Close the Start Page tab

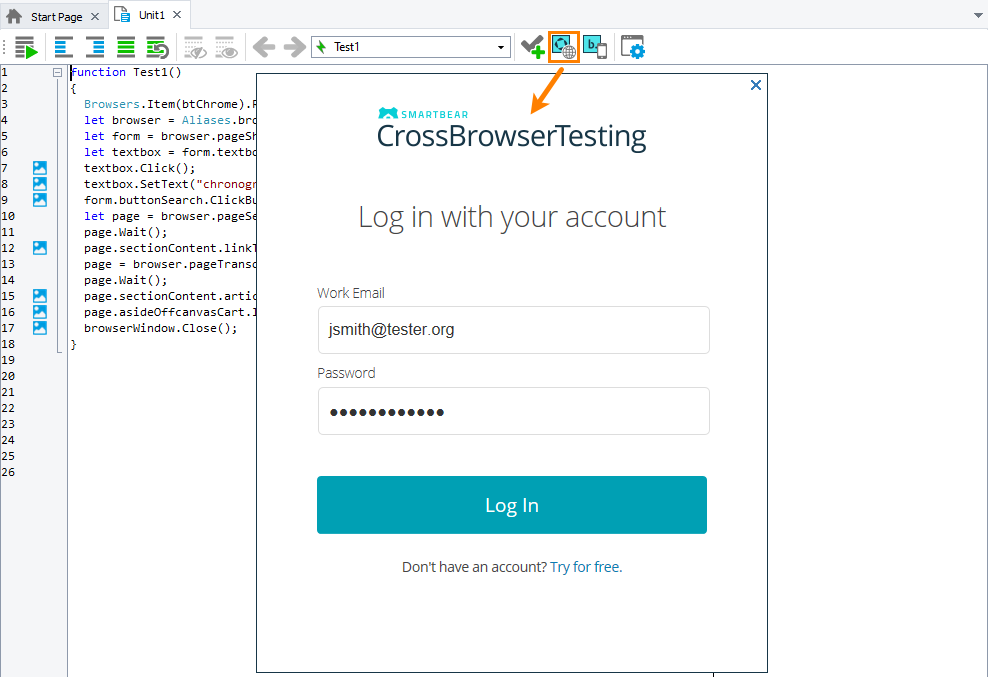pos(95,16)
